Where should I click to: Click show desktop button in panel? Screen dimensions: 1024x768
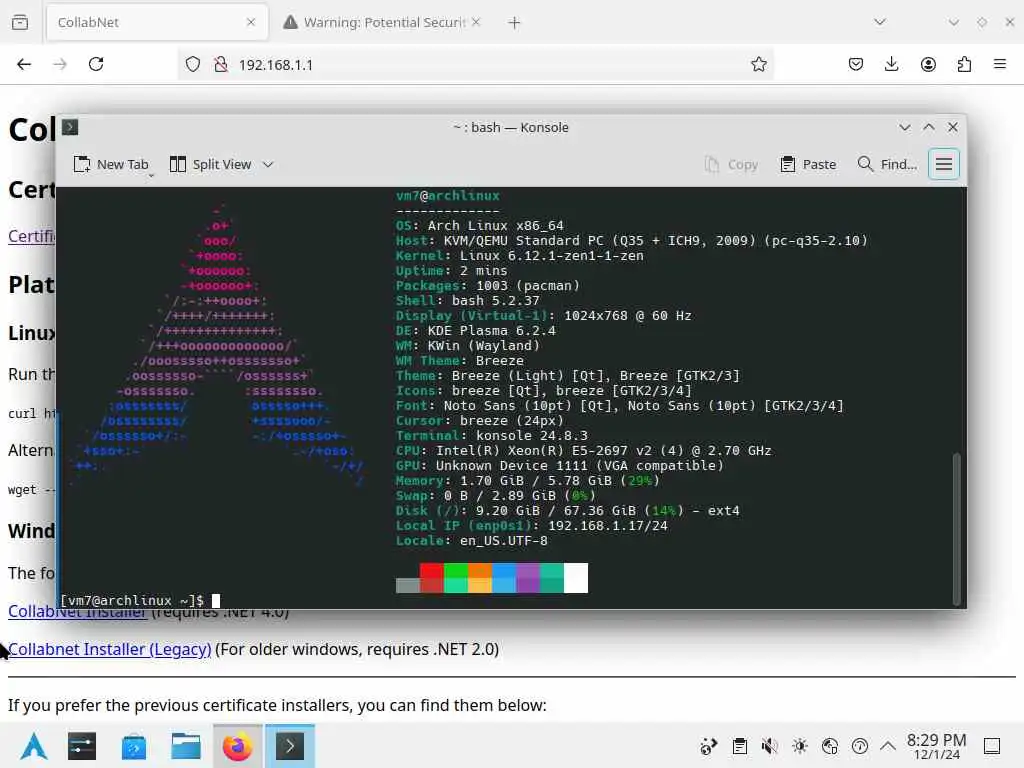(992, 746)
